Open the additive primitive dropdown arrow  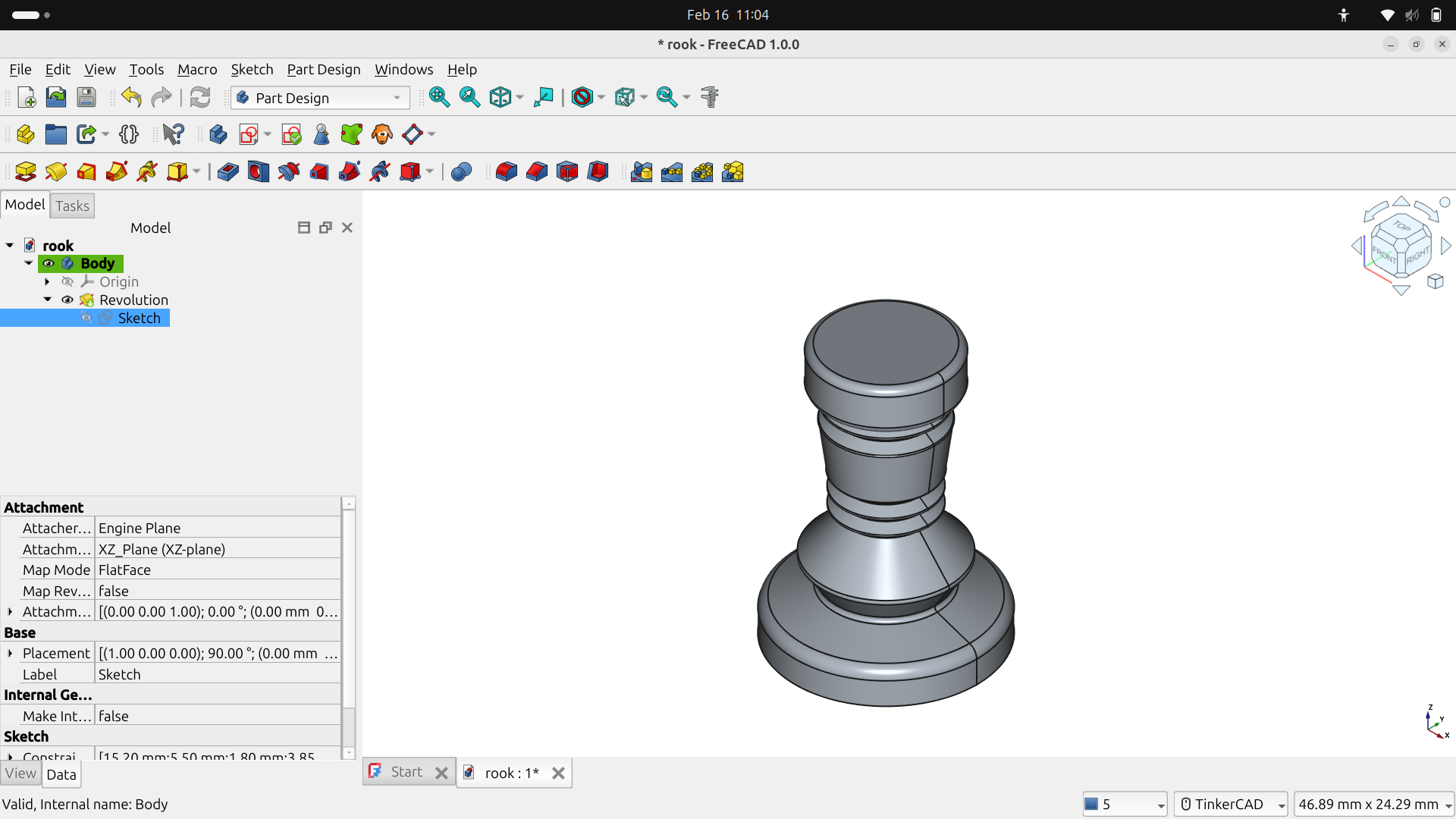coord(196,171)
